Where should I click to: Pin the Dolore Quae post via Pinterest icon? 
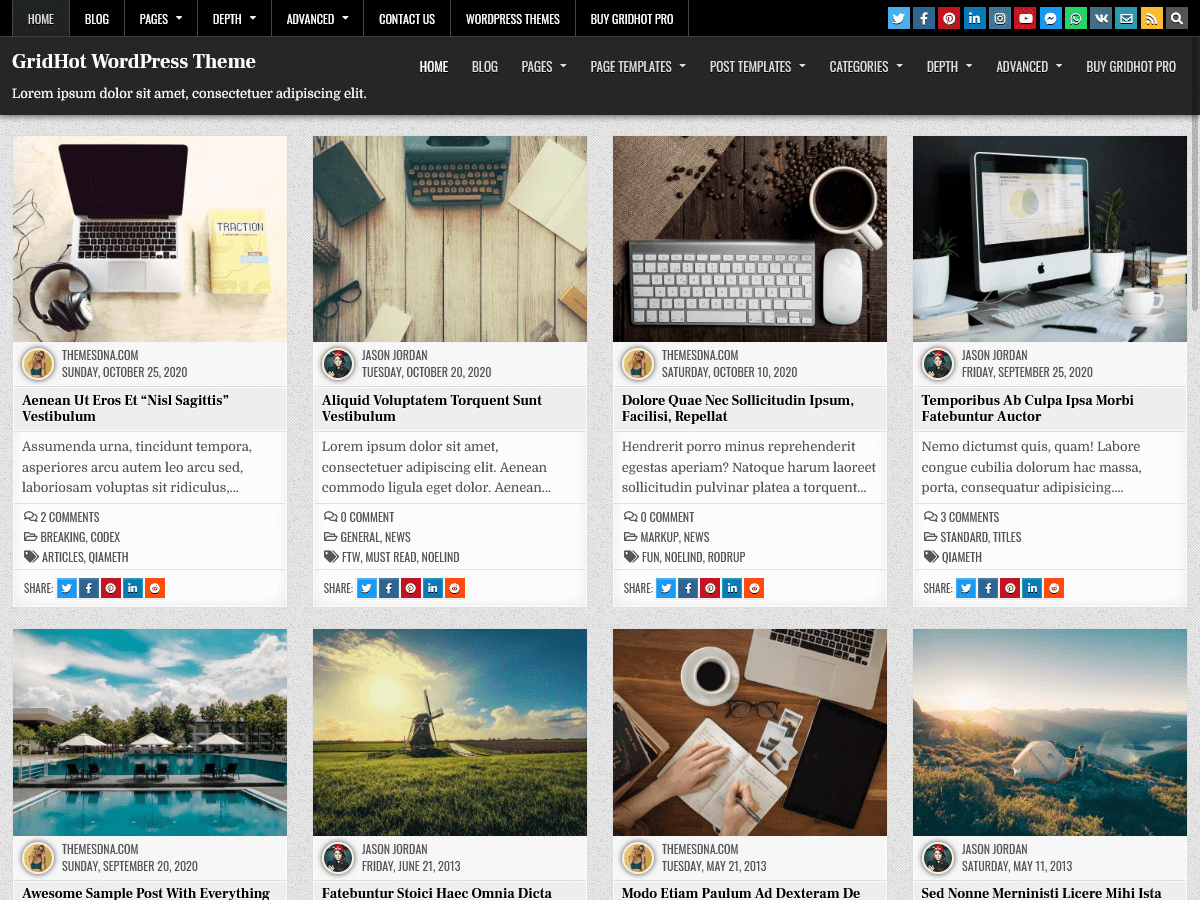pos(710,588)
